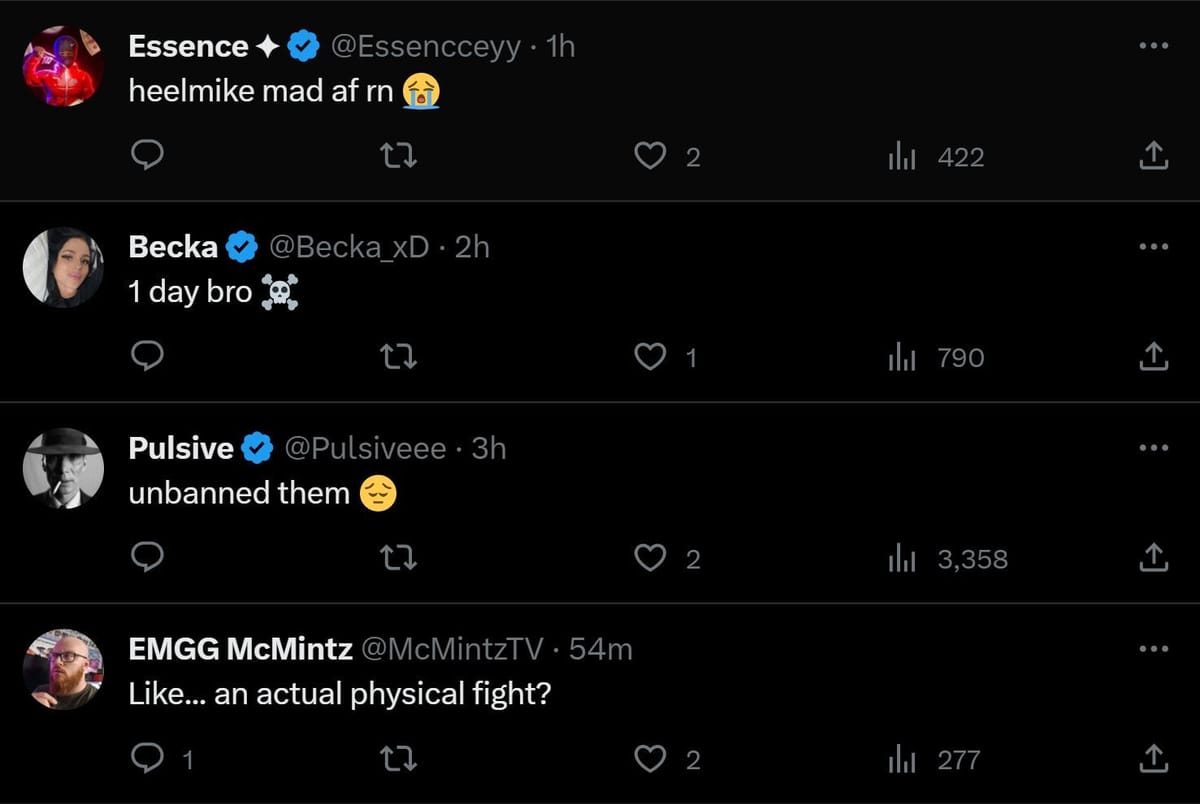Like McMintz's physical fight question
Viewport: 1200px width, 804px height.
(x=651, y=758)
